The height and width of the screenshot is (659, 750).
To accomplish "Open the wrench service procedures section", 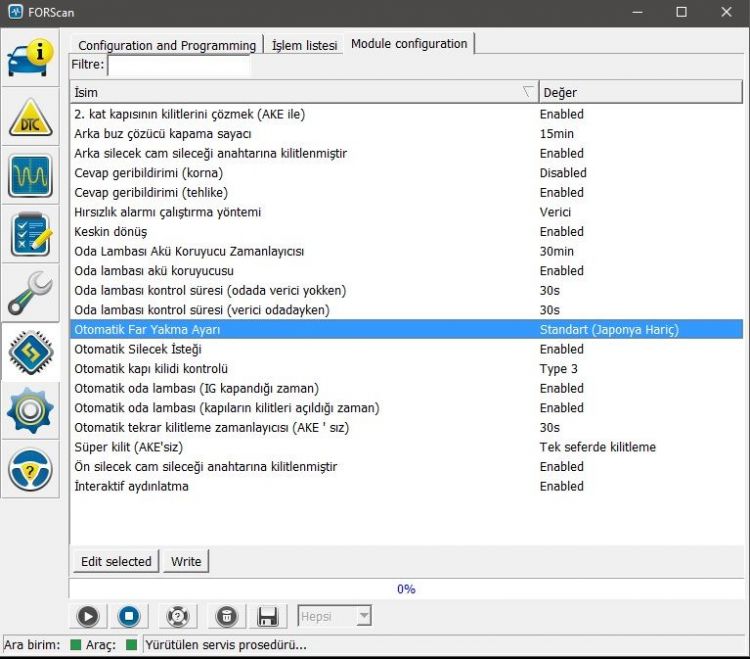I will pyautogui.click(x=30, y=293).
